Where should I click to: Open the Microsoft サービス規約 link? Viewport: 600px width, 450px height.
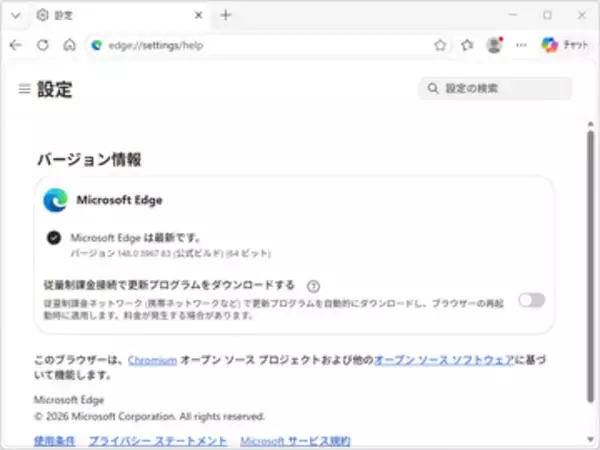pos(295,441)
